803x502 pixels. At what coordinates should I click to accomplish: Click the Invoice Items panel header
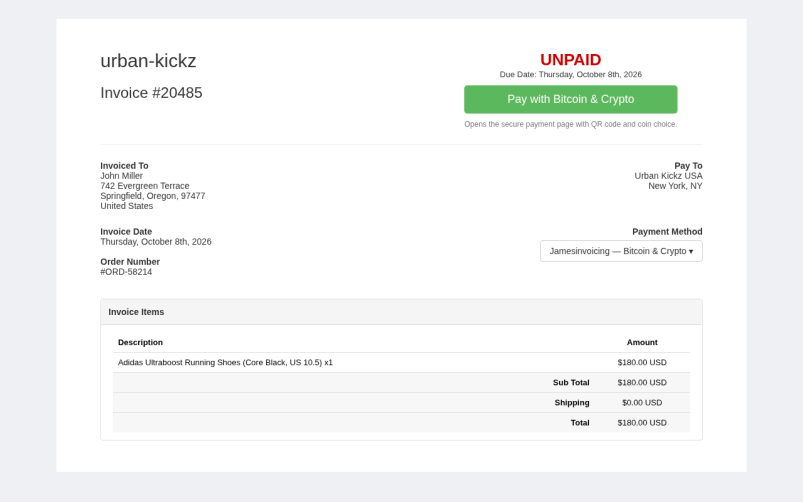click(402, 312)
